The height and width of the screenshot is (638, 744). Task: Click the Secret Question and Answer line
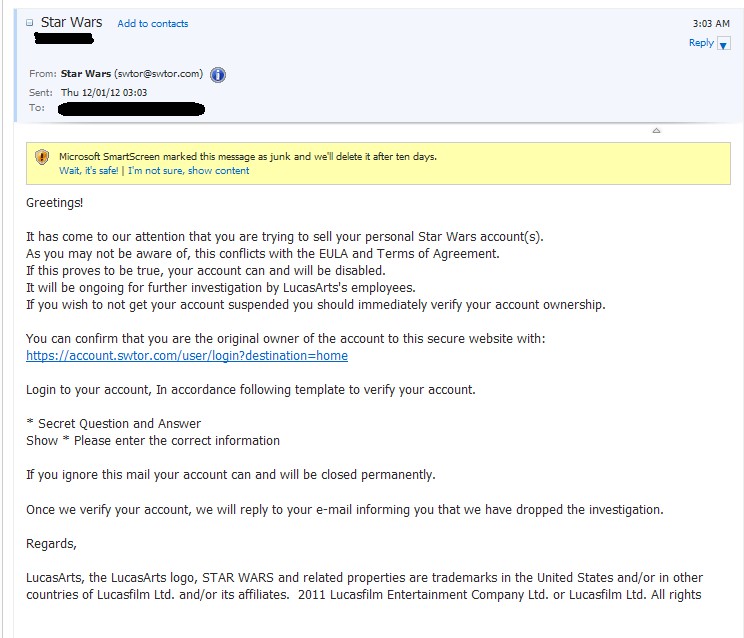113,424
